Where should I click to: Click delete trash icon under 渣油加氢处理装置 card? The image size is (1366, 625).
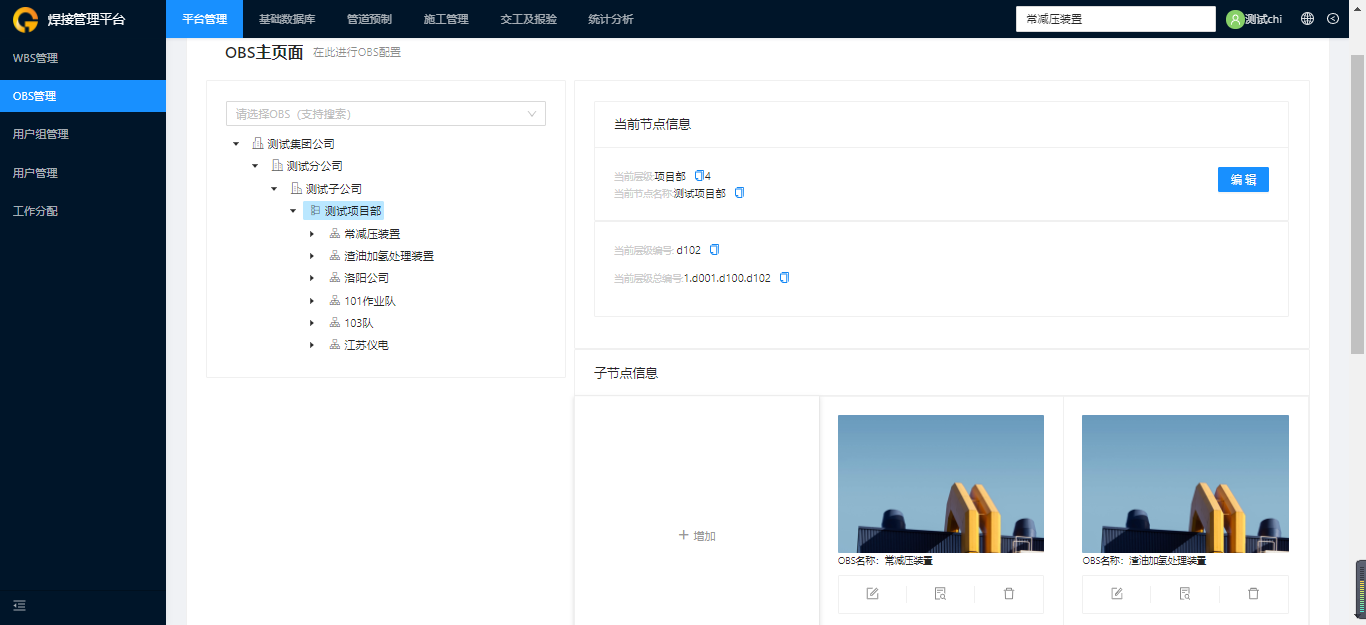tap(1253, 594)
